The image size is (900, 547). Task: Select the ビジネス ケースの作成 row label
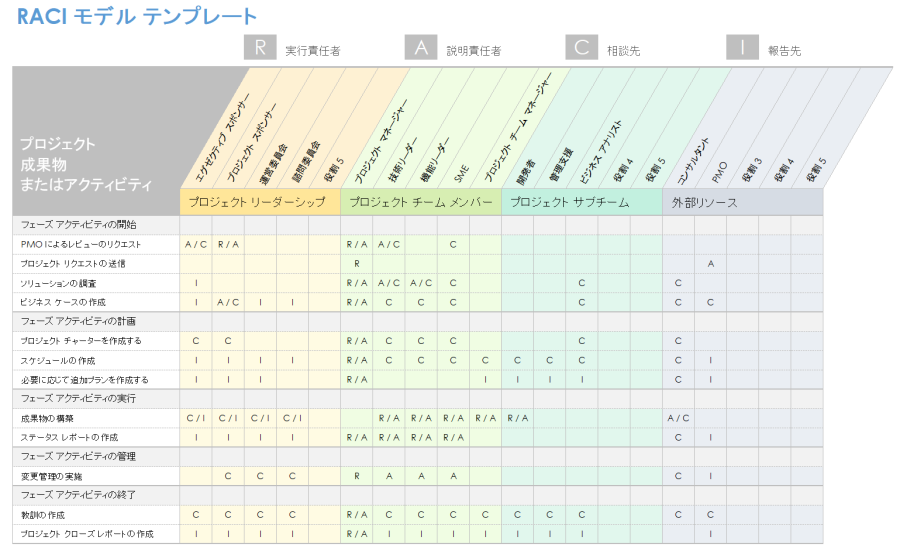coord(63,302)
